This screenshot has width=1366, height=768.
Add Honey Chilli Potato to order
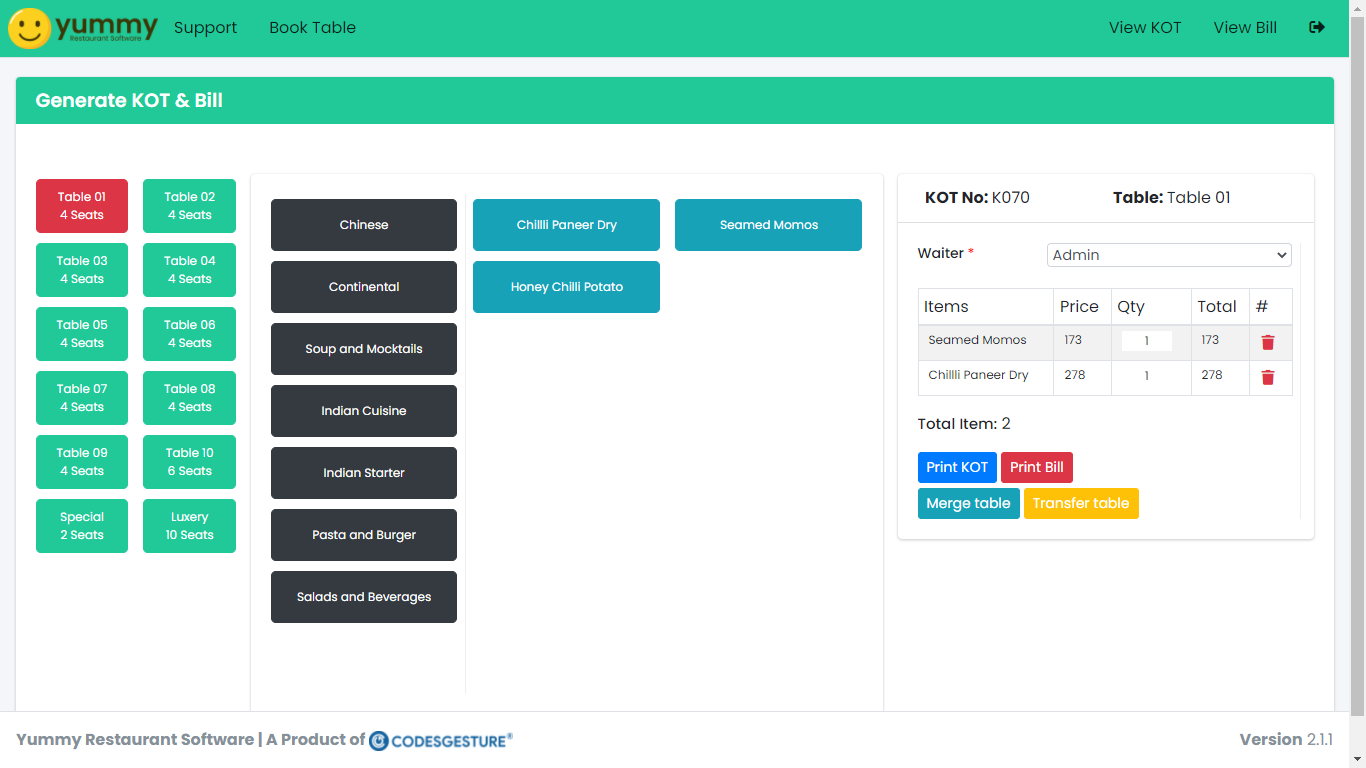point(566,287)
